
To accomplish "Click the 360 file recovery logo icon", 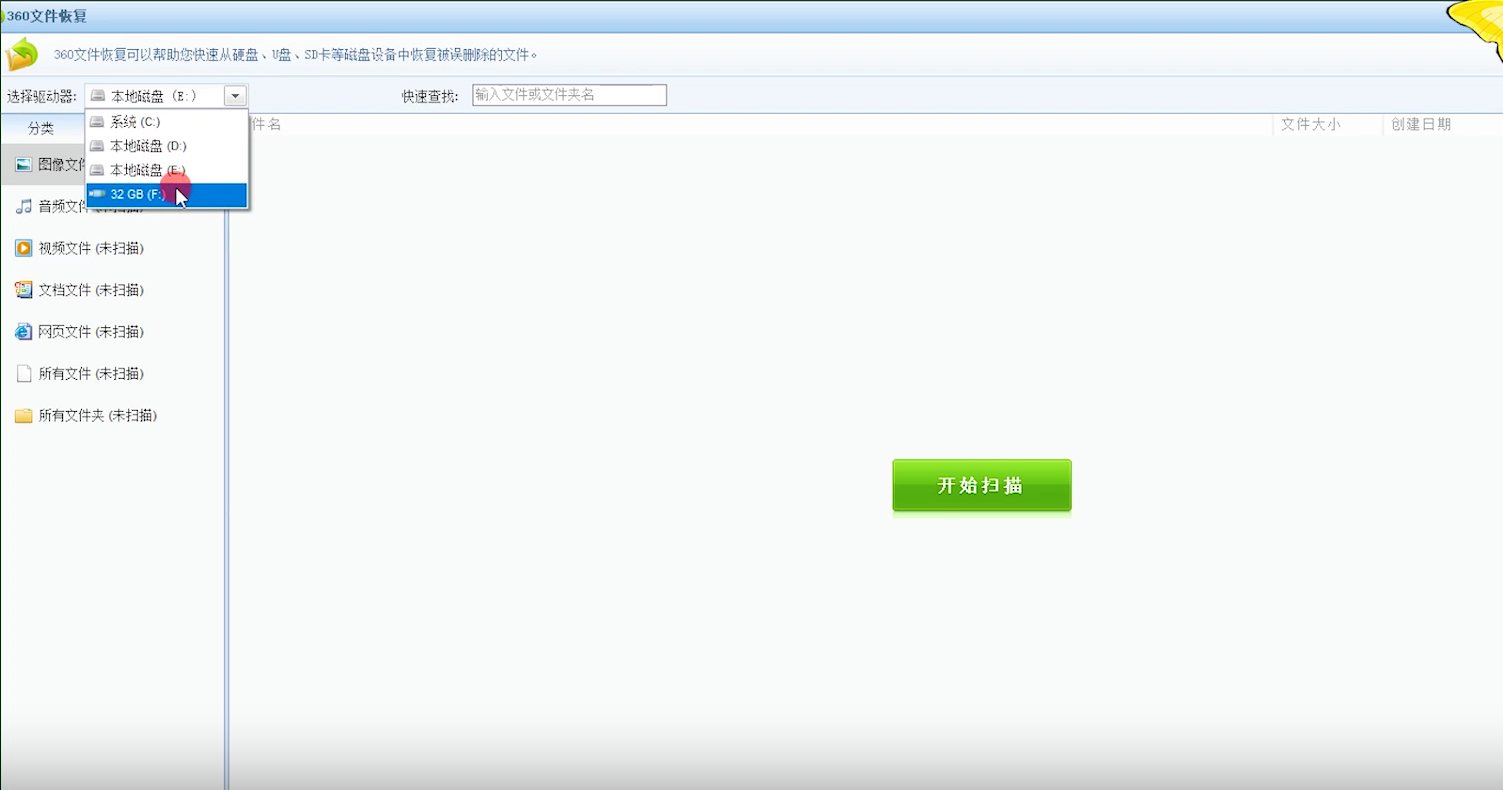I will [21, 54].
